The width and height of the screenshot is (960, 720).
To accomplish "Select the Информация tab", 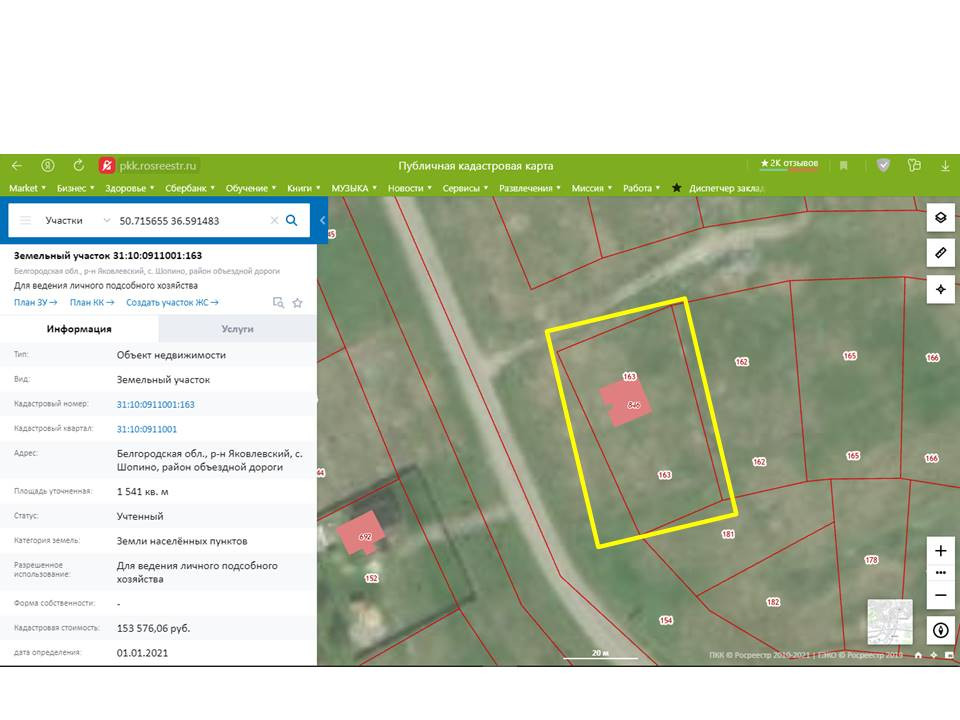I will (79, 328).
